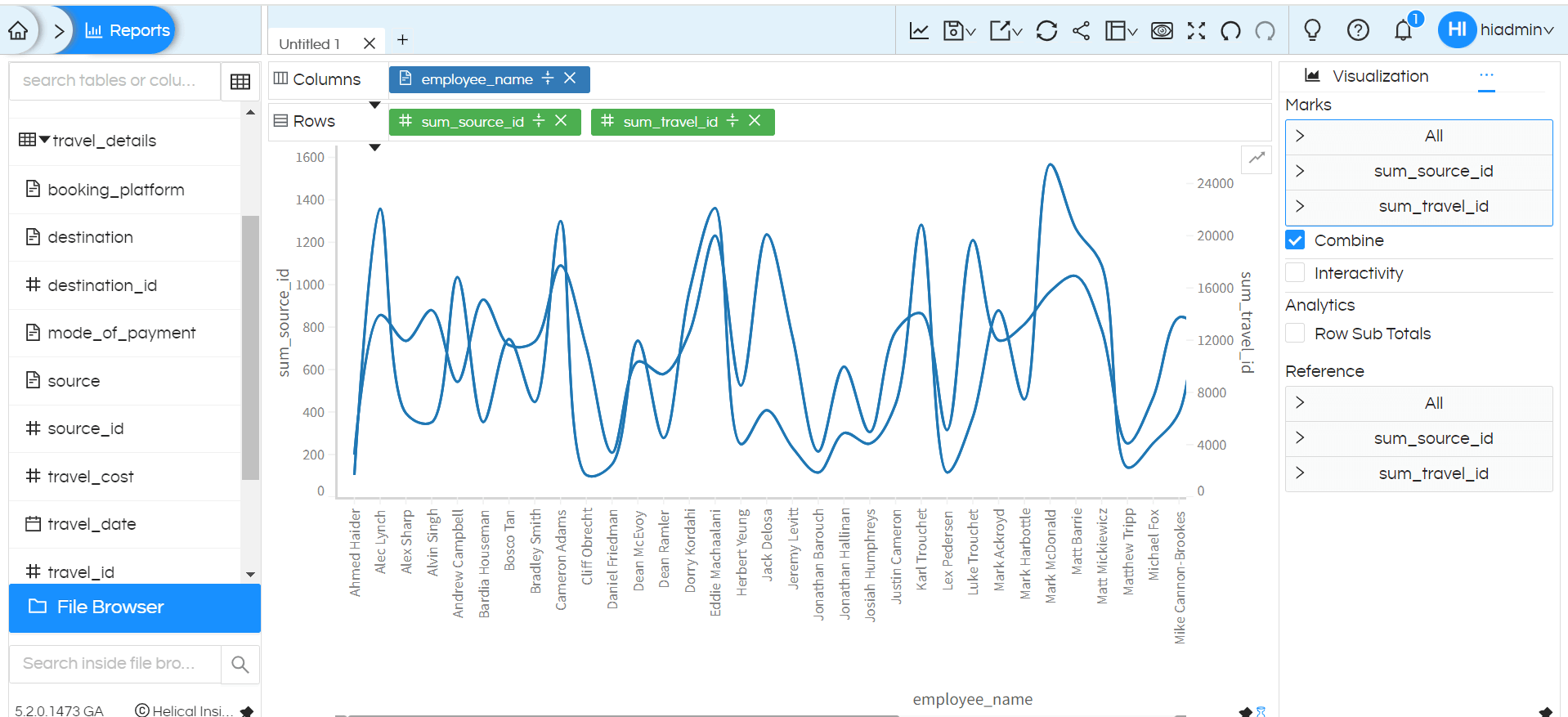Open the Reports breadcrumb button
This screenshot has width=1568, height=717.
point(128,30)
